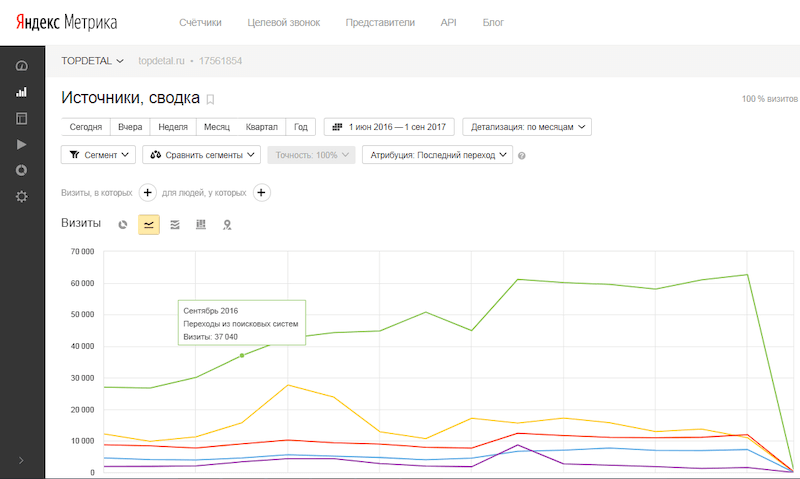This screenshot has width=800, height=479.
Task: Open the Детализация: по месяцам dropdown
Action: click(x=527, y=127)
